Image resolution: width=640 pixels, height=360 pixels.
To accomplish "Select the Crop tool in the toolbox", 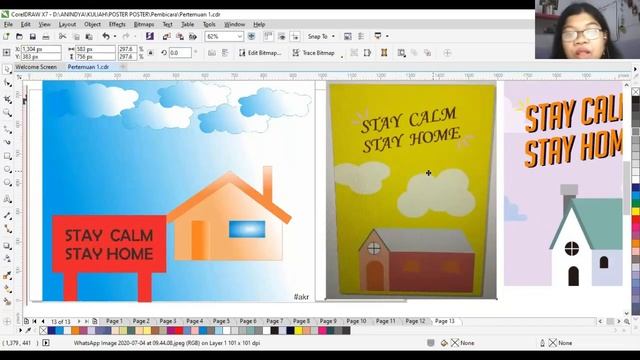I will click(x=7, y=98).
